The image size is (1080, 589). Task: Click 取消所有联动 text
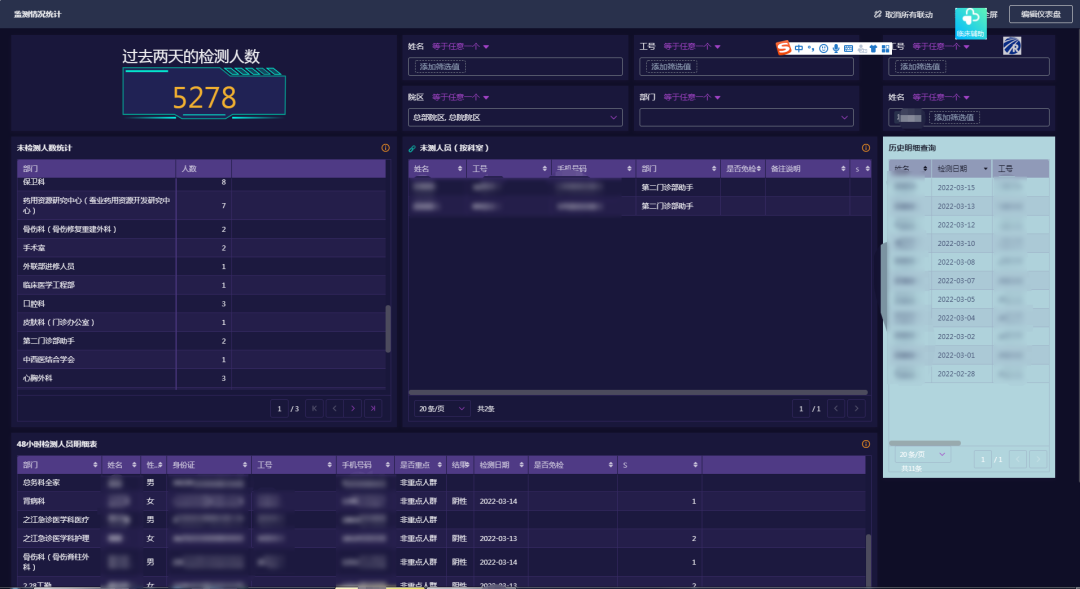(x=908, y=14)
